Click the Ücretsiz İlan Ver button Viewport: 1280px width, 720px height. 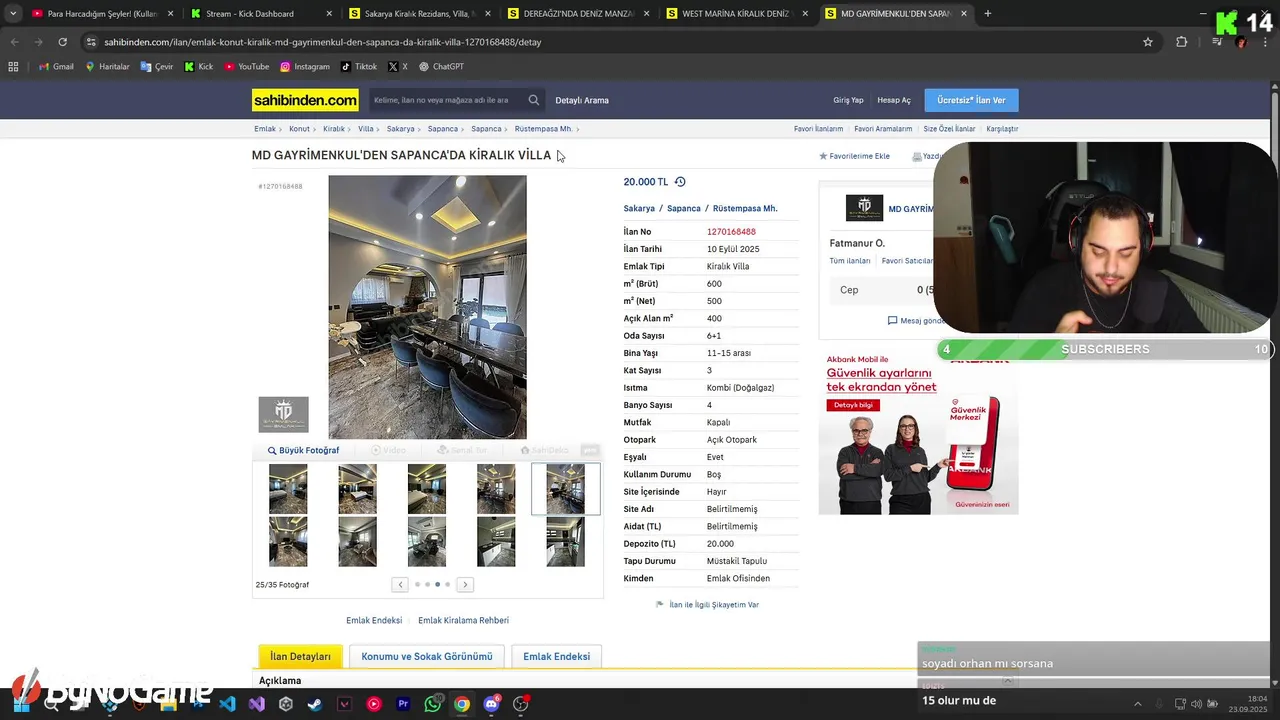point(971,100)
